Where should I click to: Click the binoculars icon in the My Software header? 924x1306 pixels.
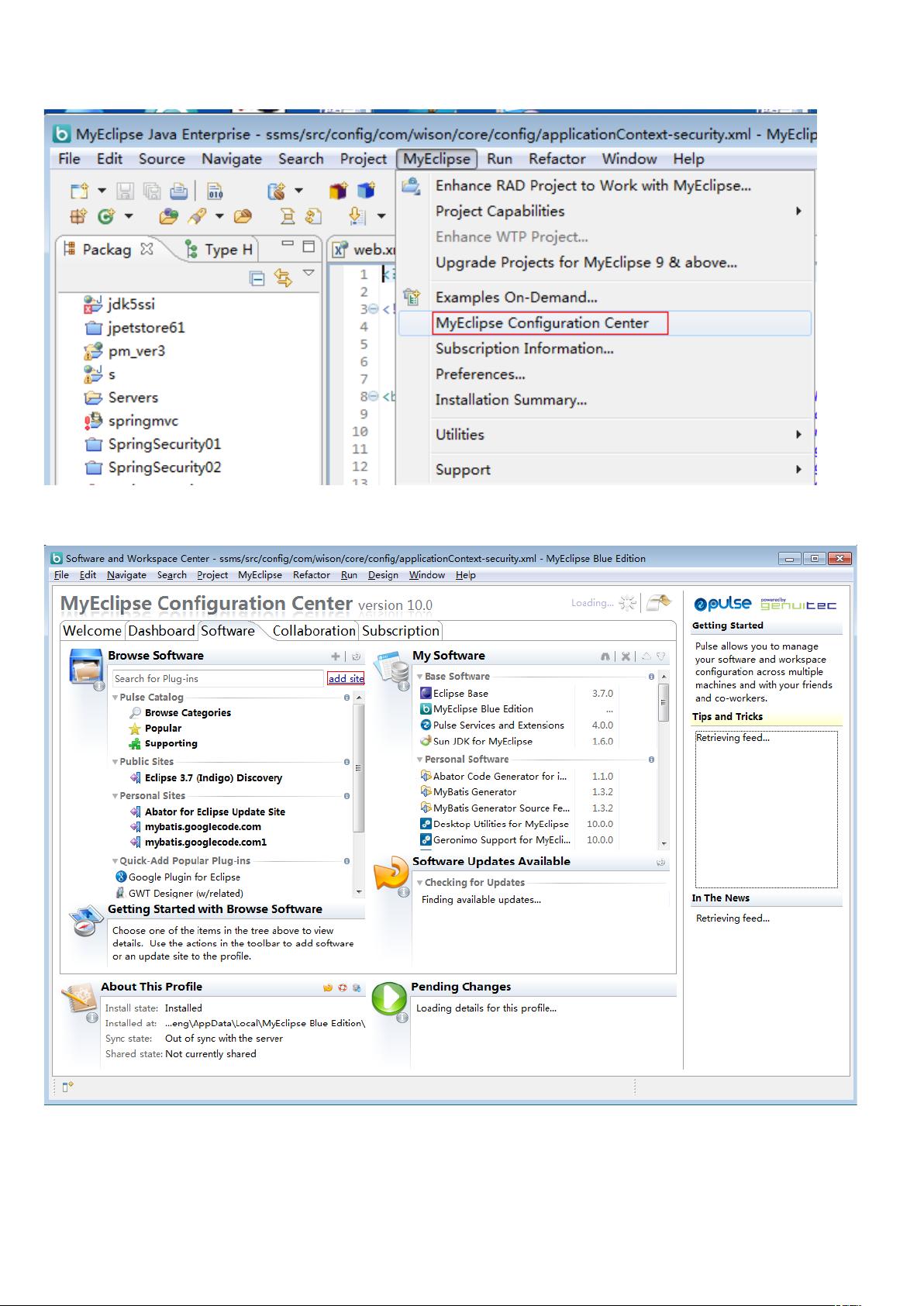(x=605, y=656)
